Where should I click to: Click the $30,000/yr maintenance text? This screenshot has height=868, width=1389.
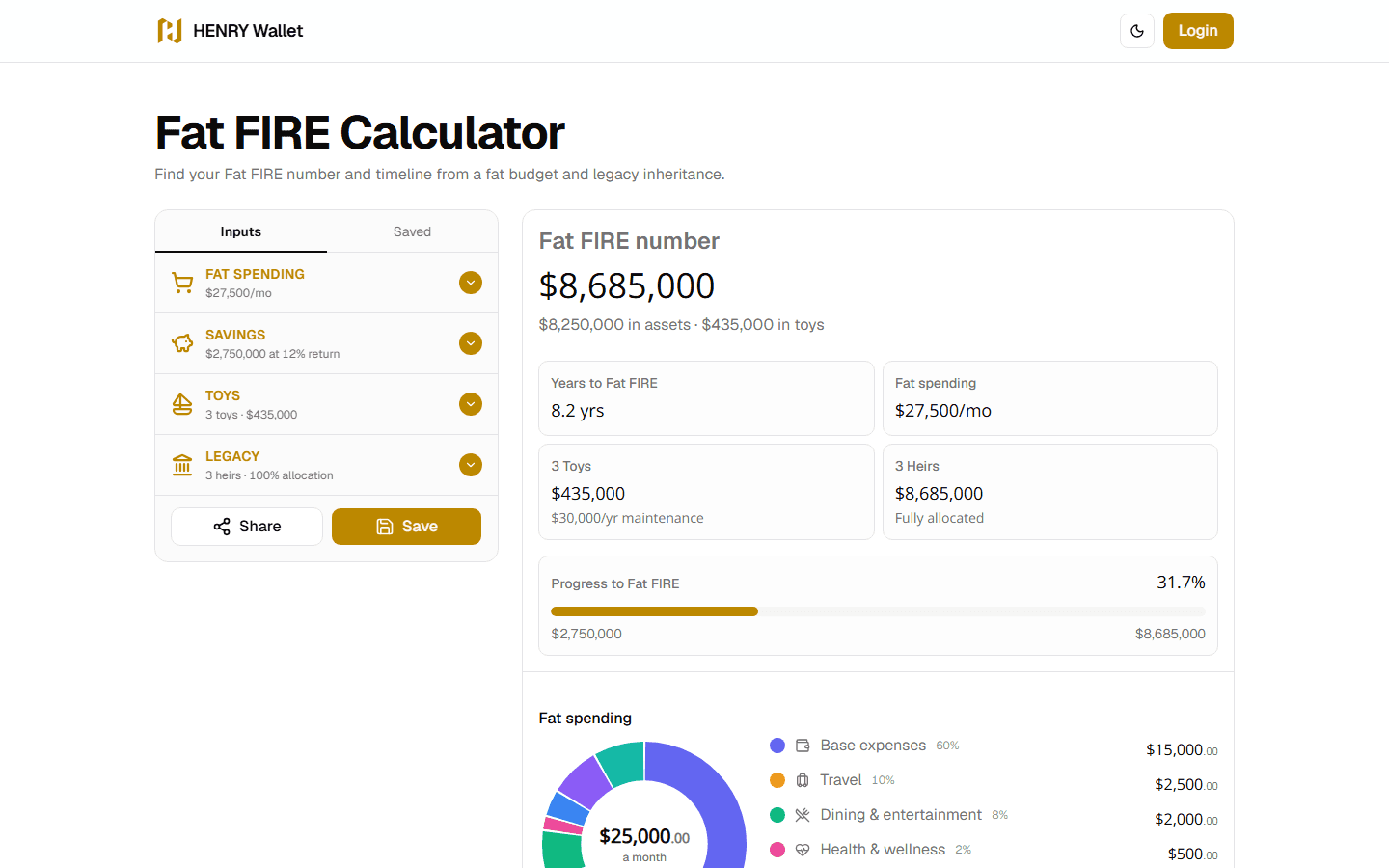(627, 518)
